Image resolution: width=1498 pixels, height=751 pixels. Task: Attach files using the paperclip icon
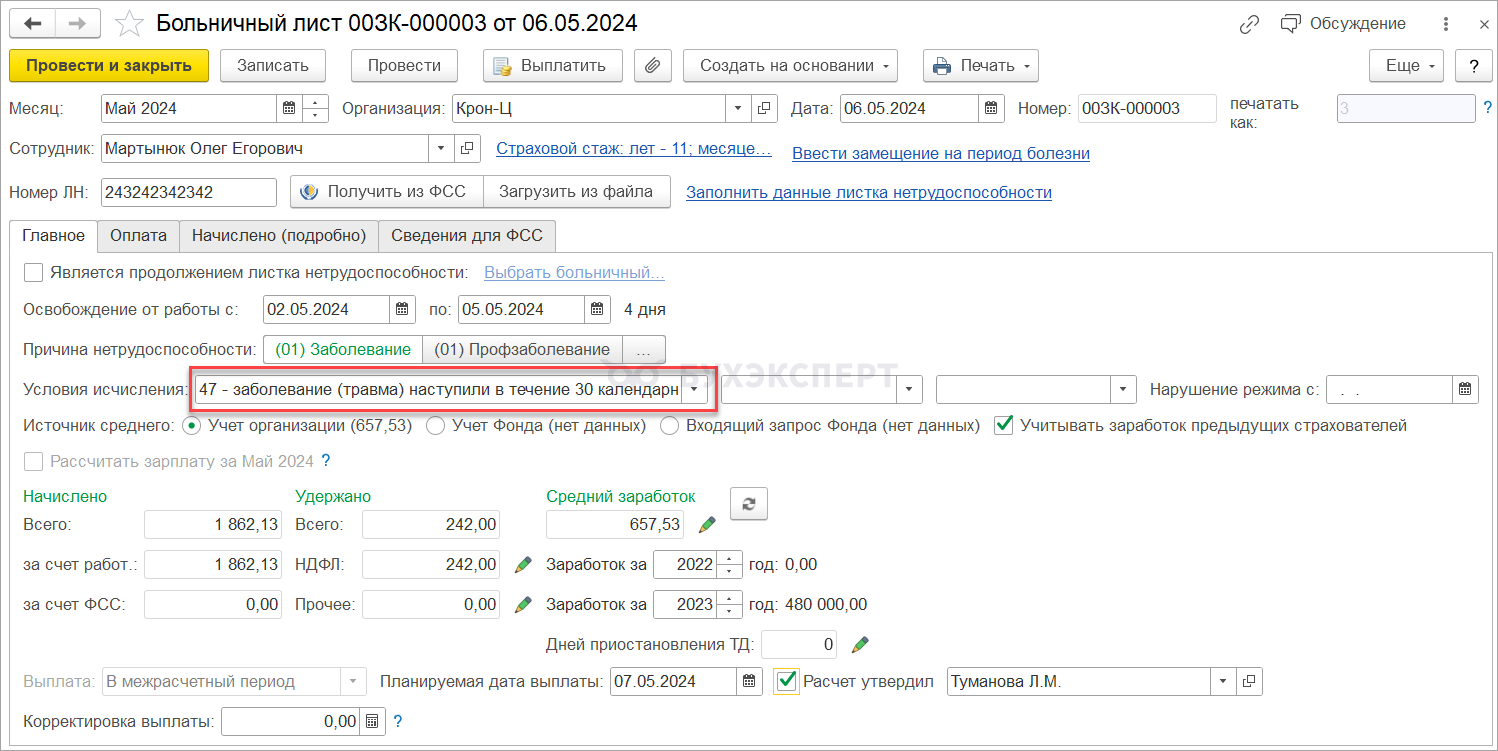(652, 66)
